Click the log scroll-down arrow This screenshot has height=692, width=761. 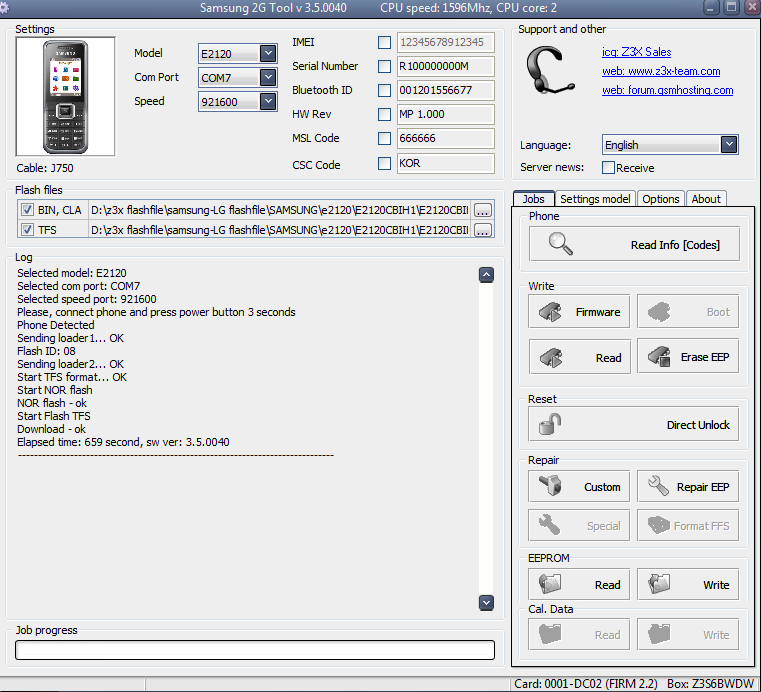click(x=486, y=602)
